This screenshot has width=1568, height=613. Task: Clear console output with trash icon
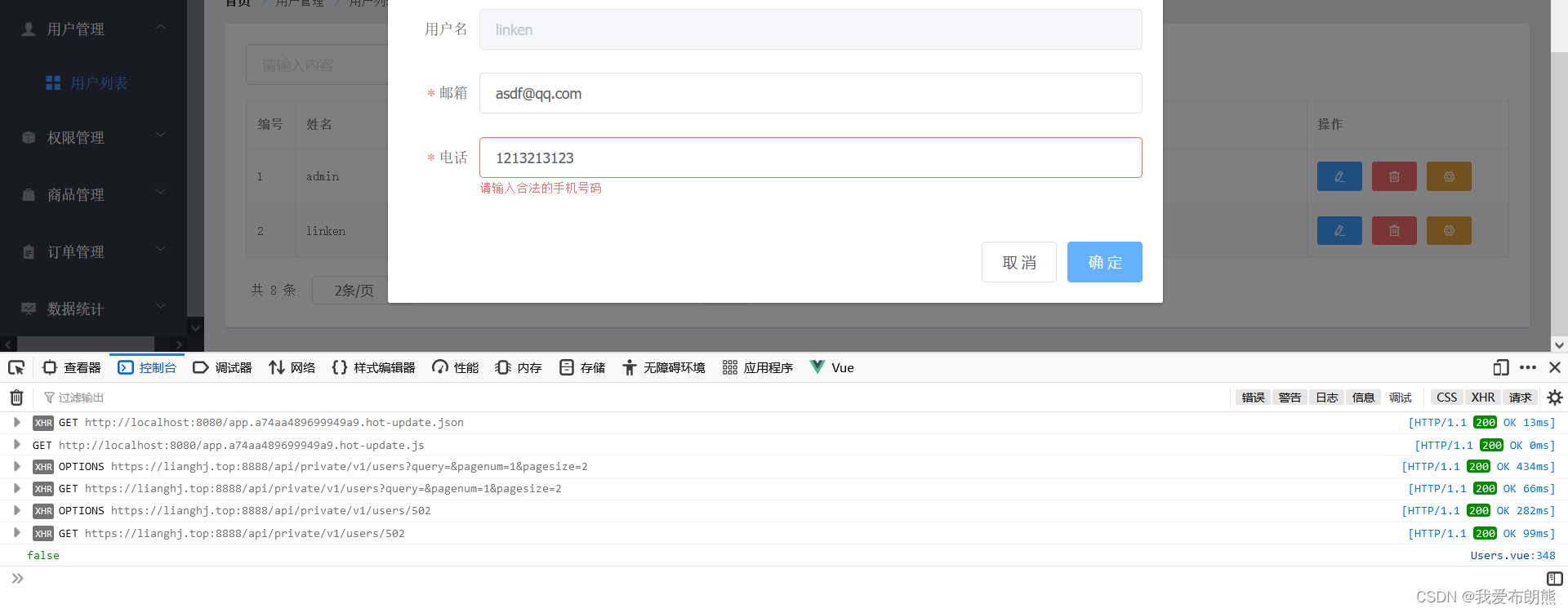point(16,398)
